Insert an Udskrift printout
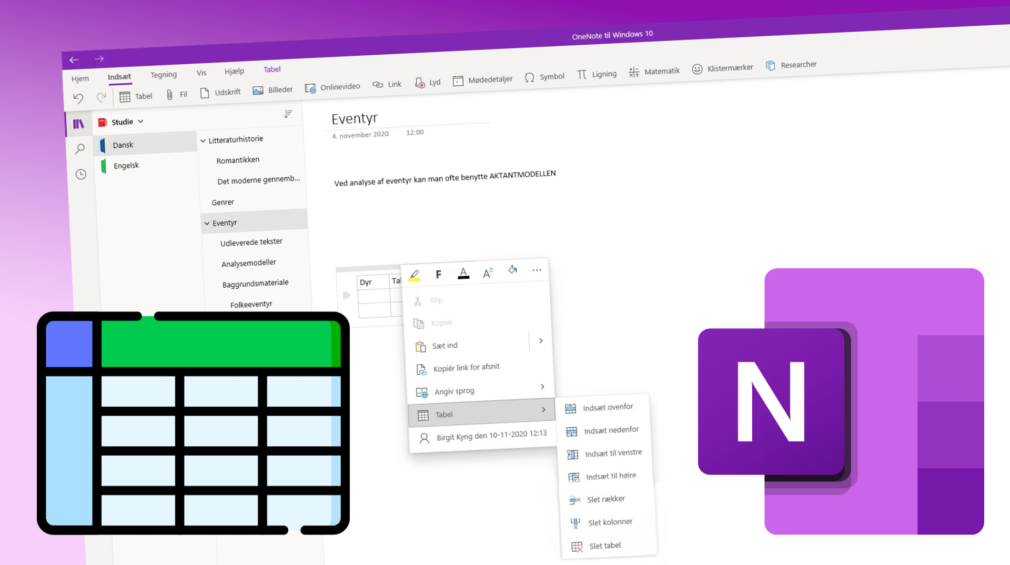Image resolution: width=1010 pixels, height=565 pixels. tap(220, 93)
